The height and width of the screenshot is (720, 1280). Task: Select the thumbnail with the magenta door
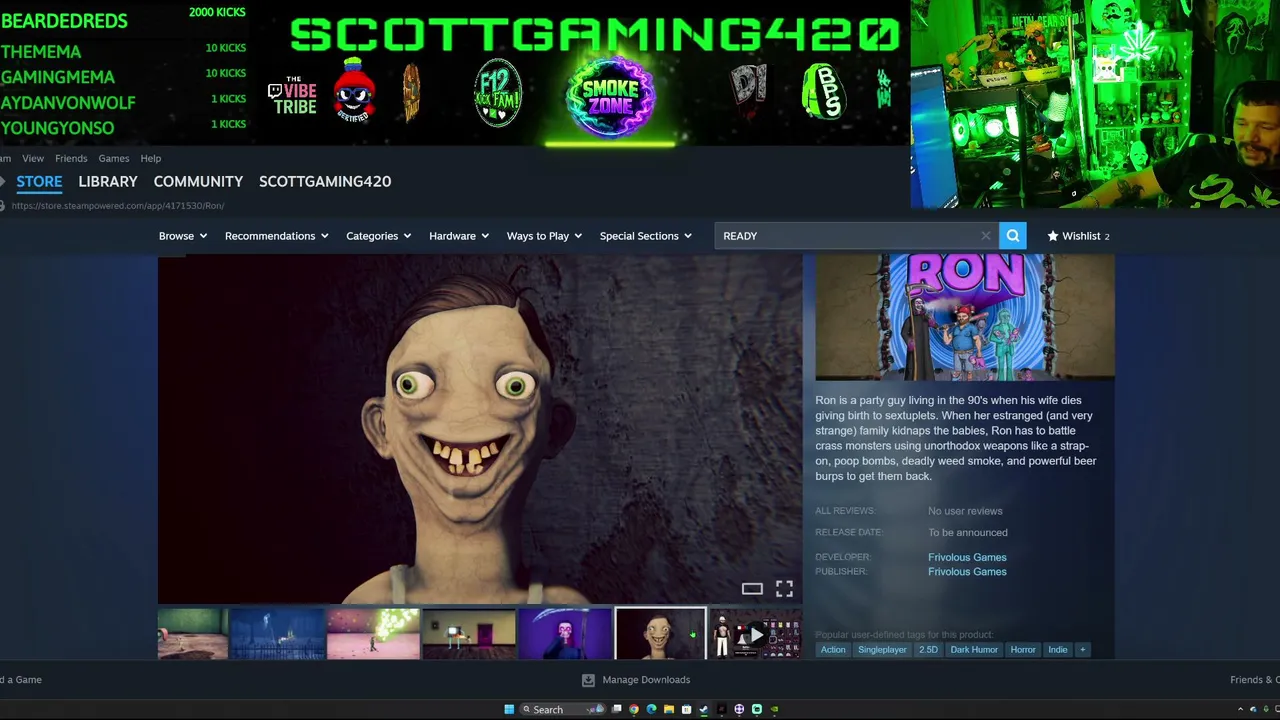[469, 634]
